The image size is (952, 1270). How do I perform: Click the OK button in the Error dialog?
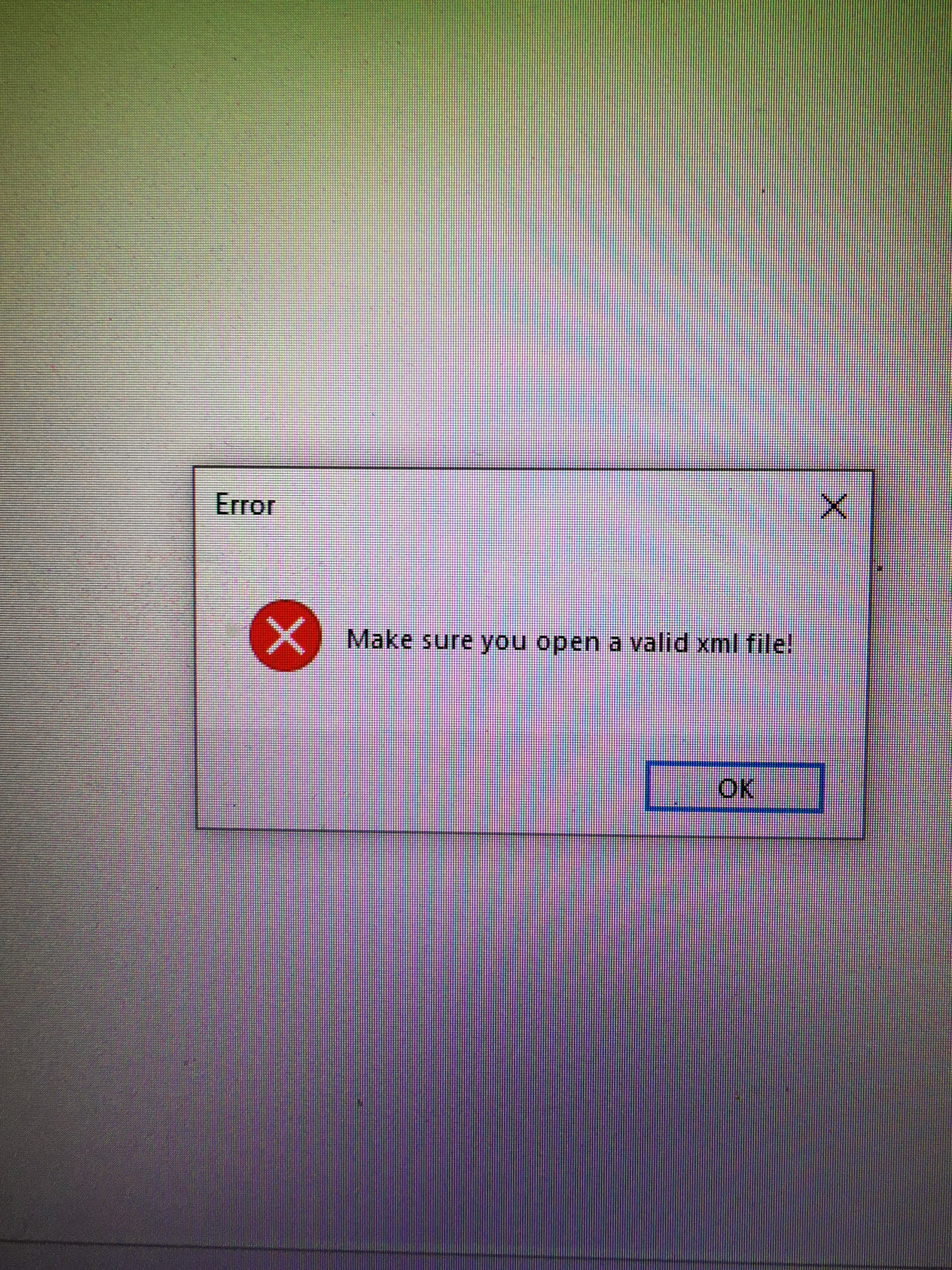coord(735,788)
